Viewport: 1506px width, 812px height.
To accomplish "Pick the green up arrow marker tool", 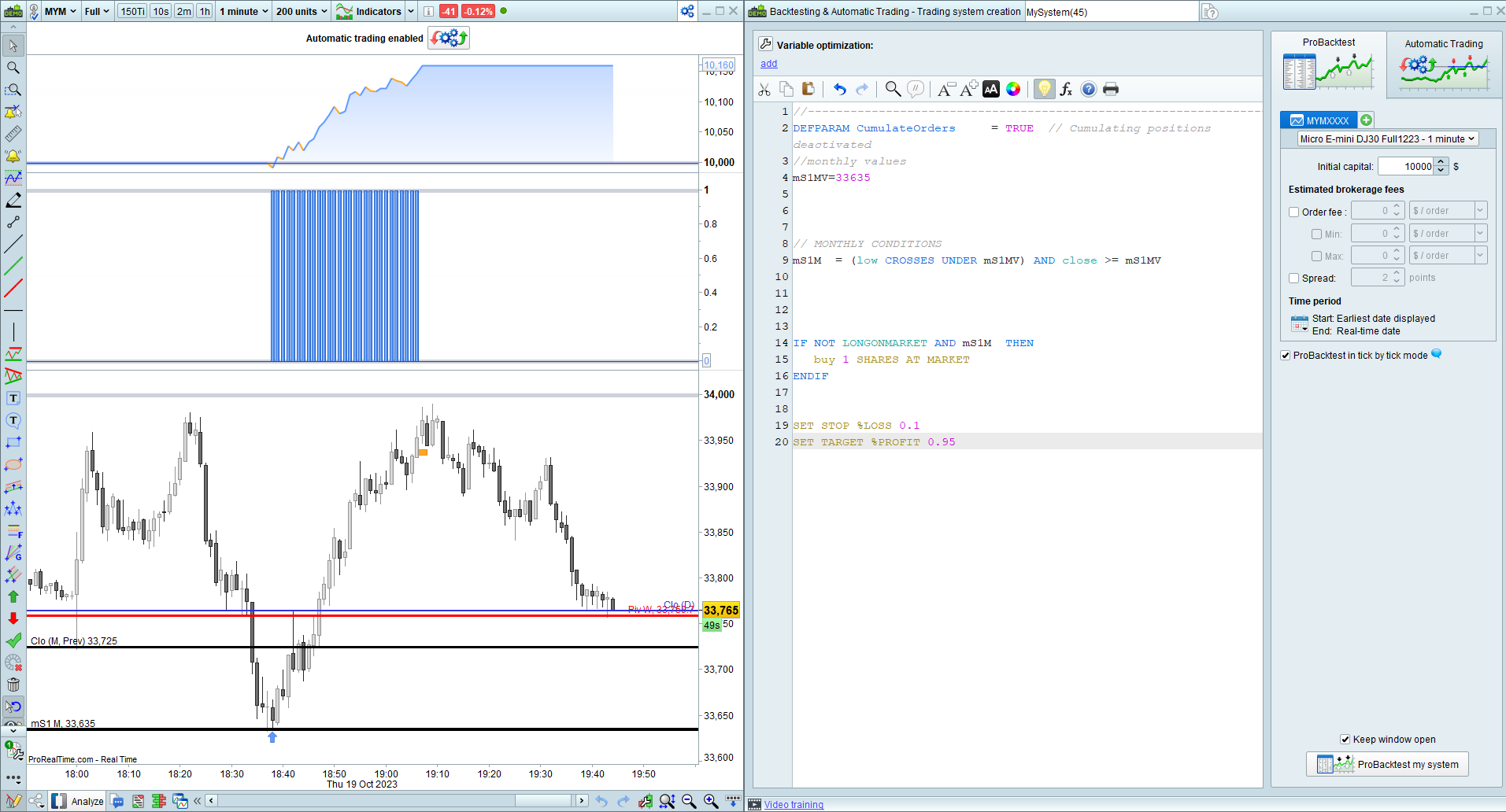I will pos(13,596).
